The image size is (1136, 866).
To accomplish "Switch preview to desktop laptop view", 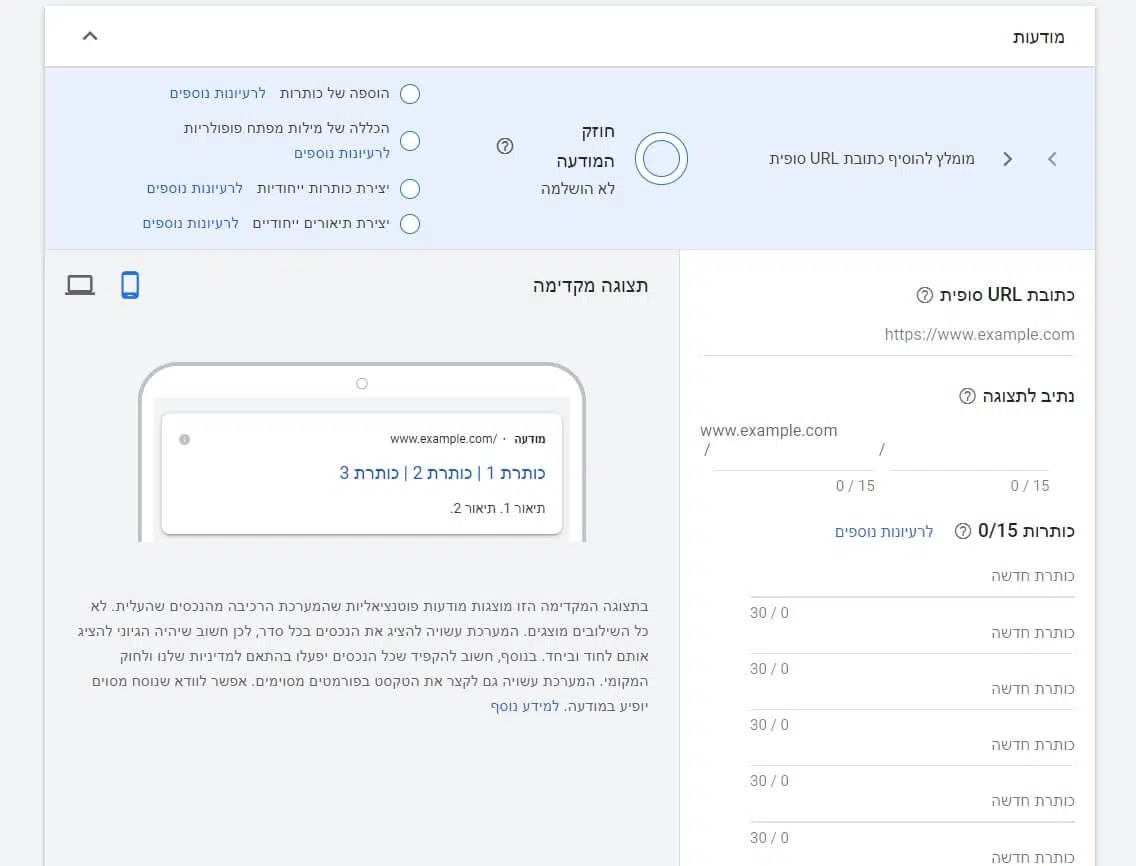I will coord(80,285).
